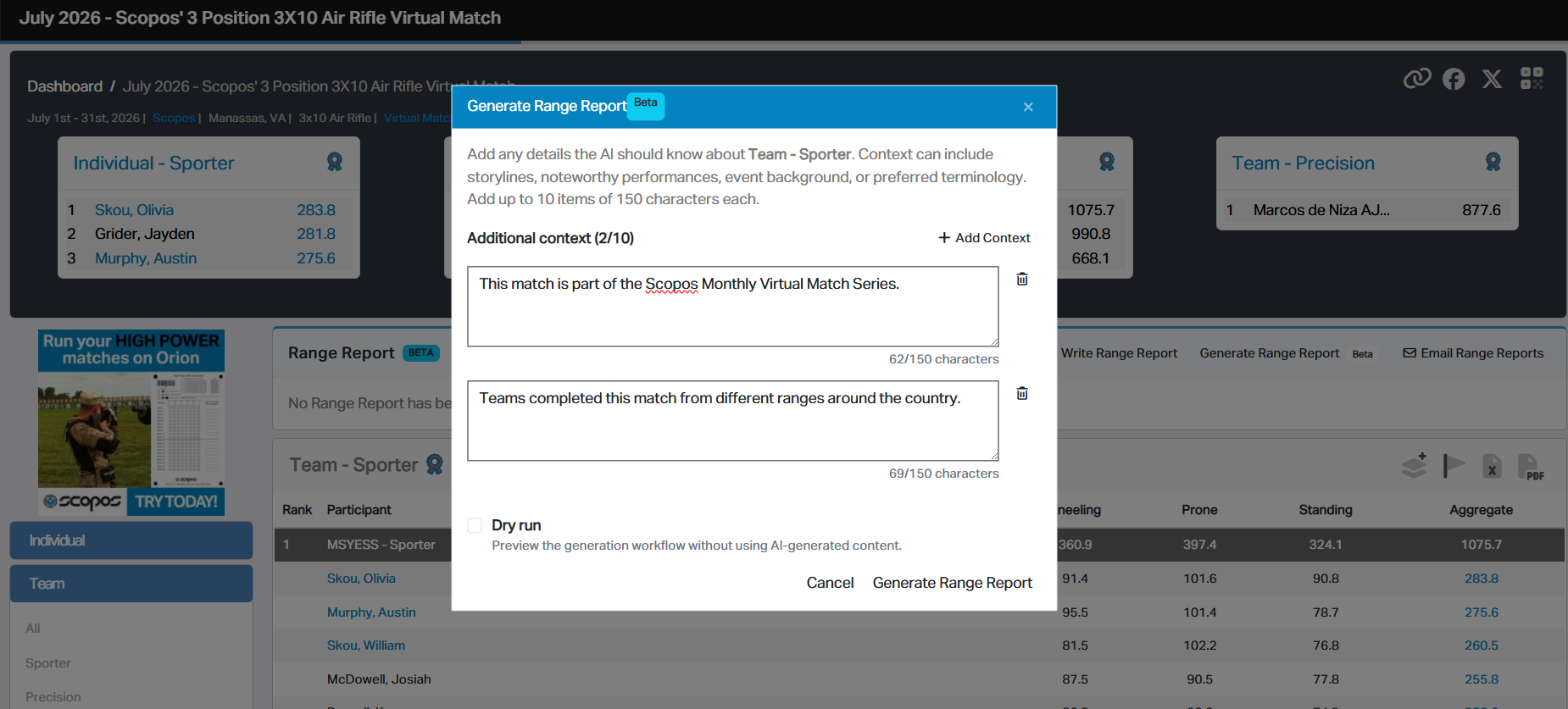Click the layers-plus icon above the results table

1414,465
